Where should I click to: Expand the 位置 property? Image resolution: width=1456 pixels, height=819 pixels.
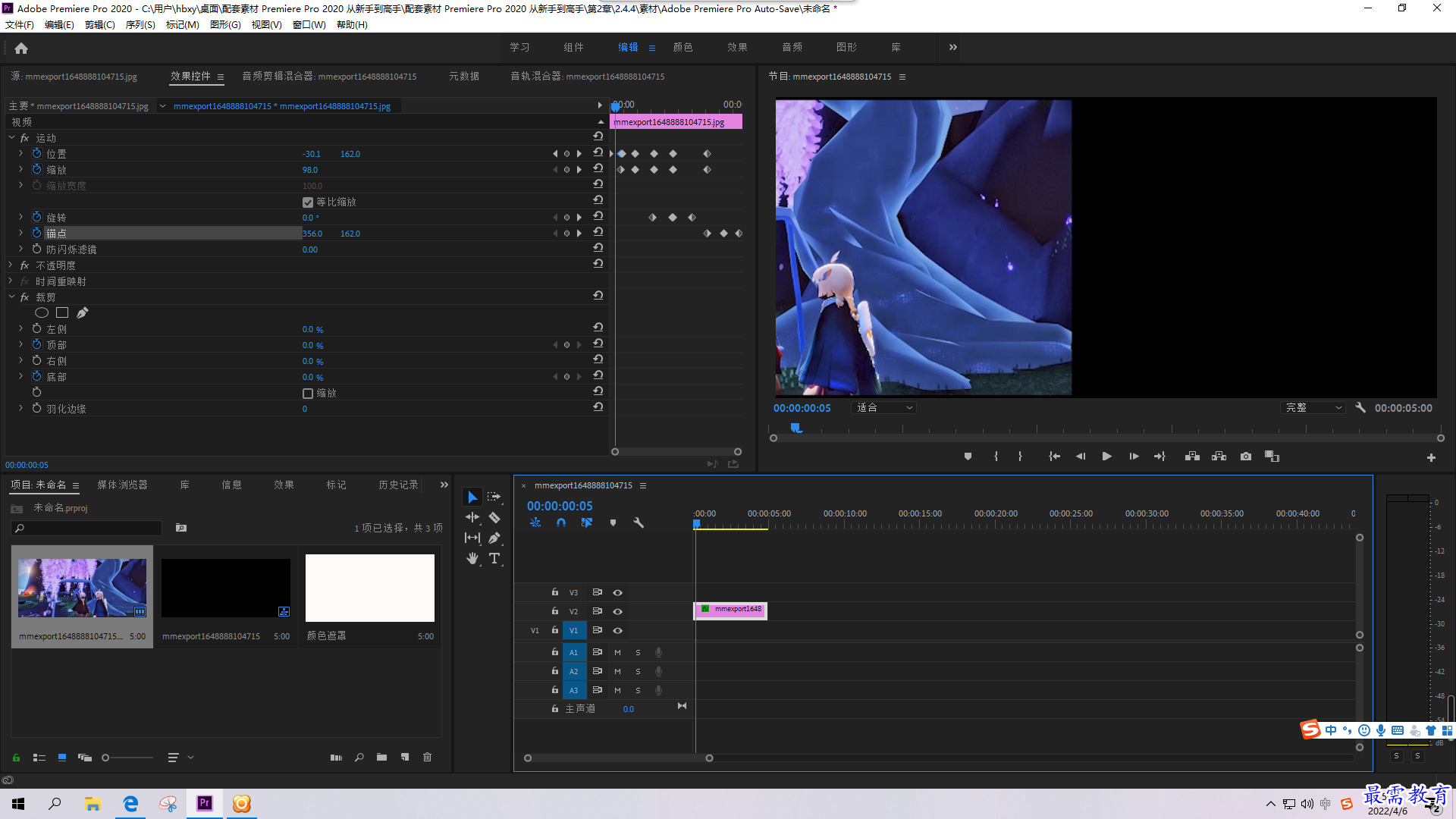coord(20,153)
